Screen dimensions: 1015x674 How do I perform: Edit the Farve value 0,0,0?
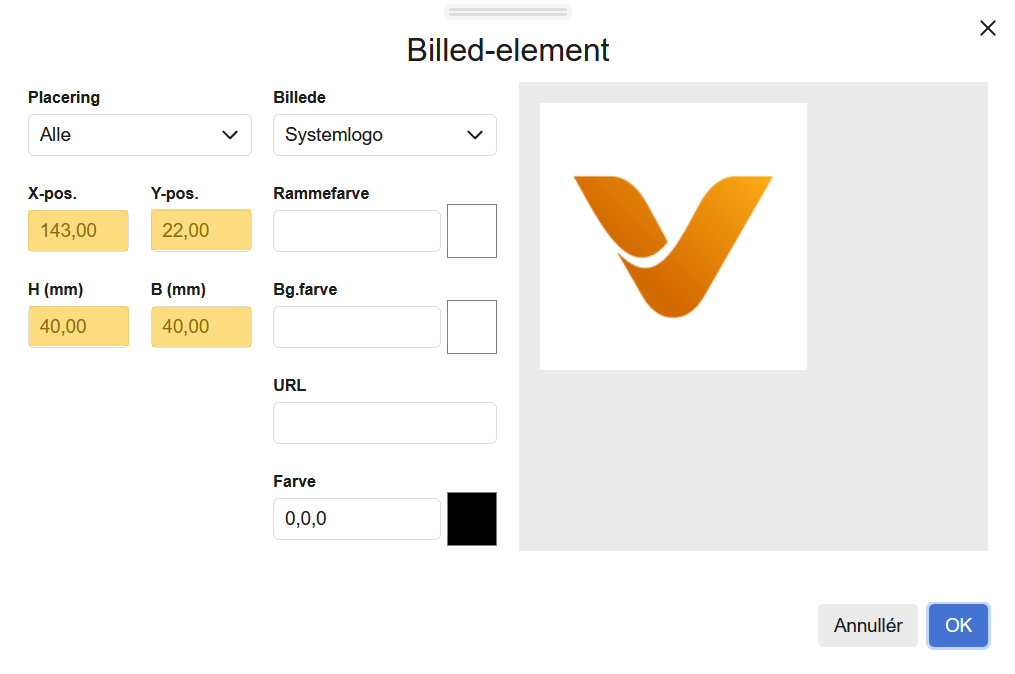coord(356,518)
